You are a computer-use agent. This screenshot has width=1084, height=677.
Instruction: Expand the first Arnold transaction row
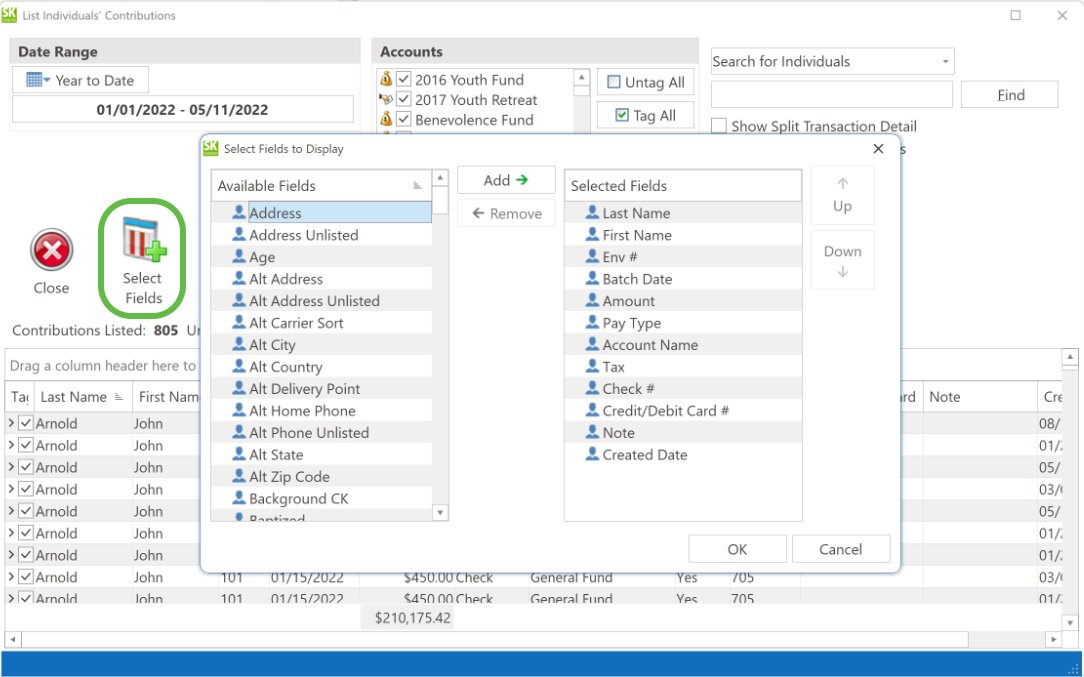(x=11, y=423)
